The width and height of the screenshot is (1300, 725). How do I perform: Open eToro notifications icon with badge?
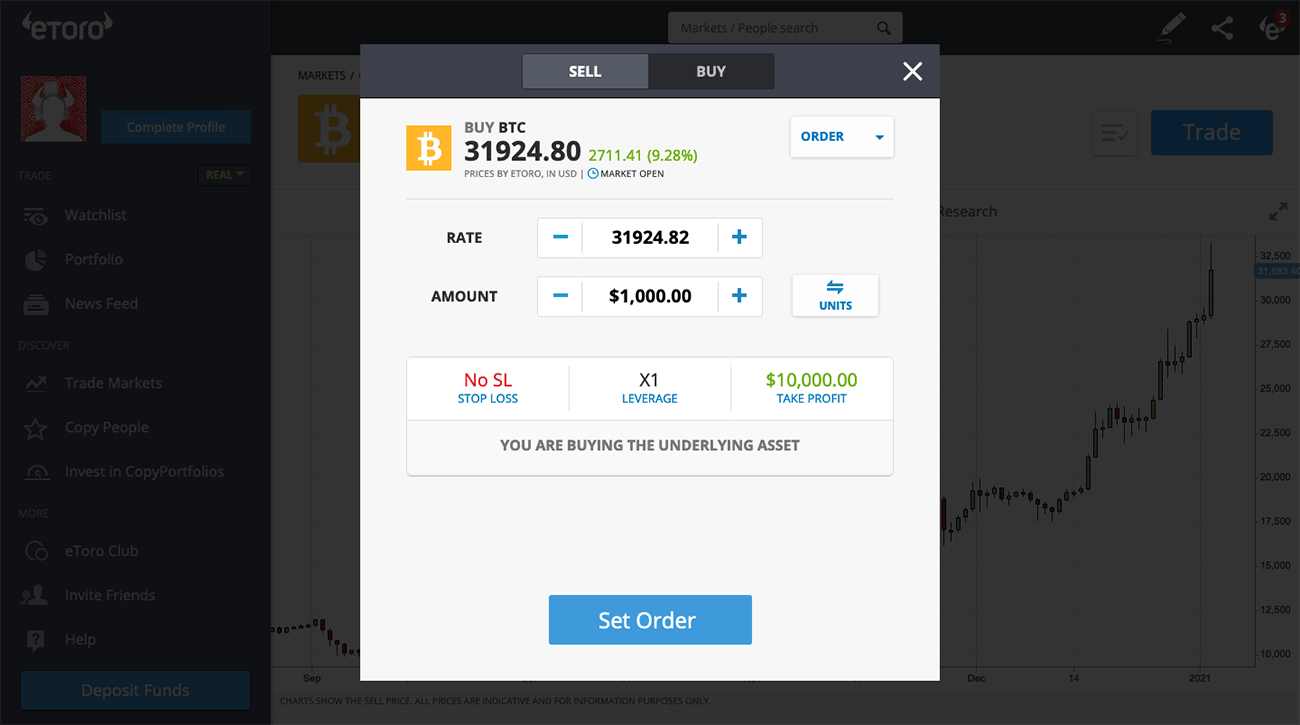pos(1272,27)
